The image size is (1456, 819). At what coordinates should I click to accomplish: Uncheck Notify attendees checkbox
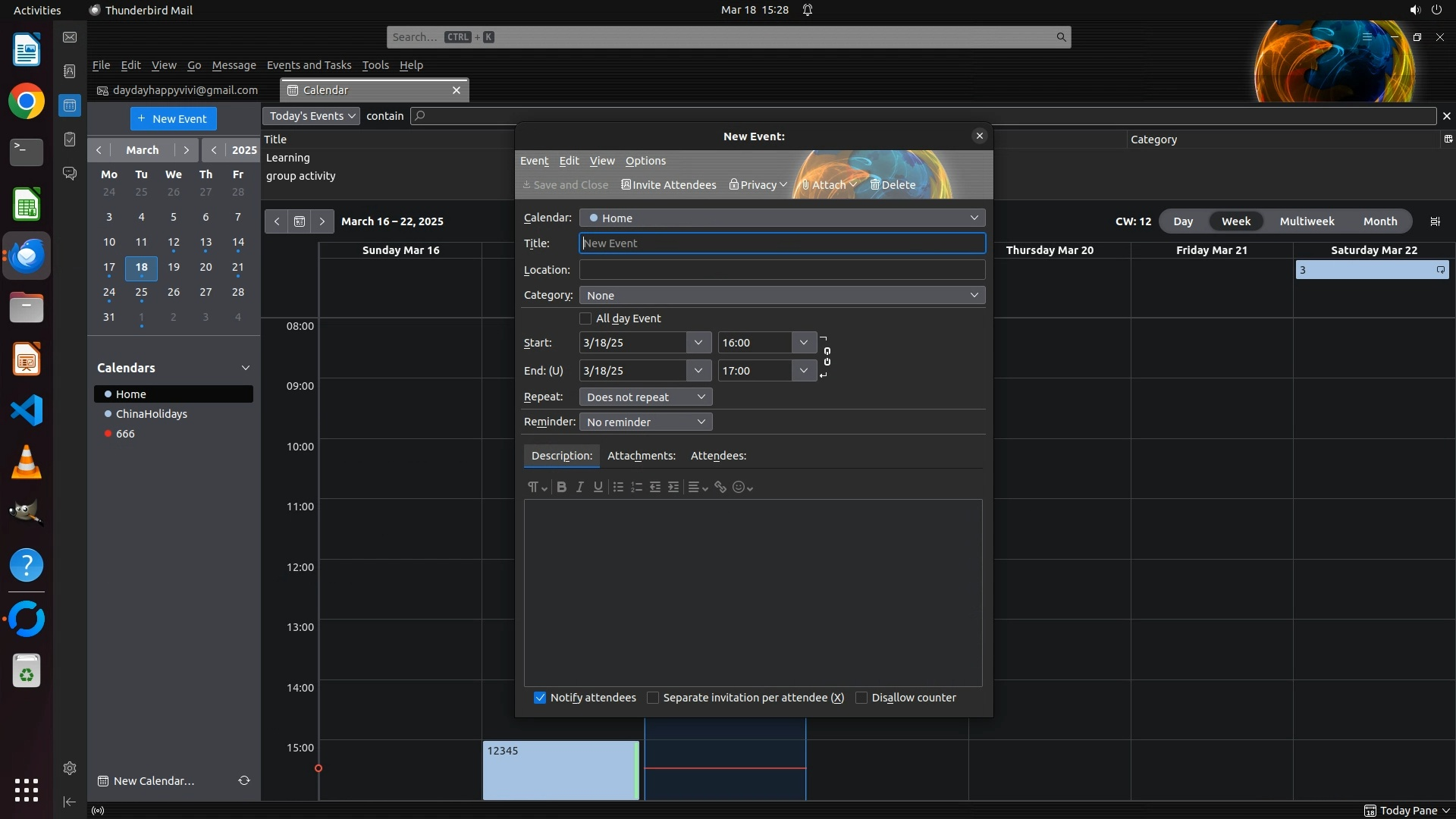[x=540, y=698]
